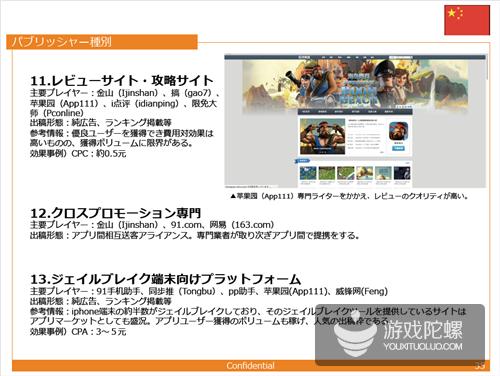Open the first gallery thumbnail with ocean map
This screenshot has height=376, width=500.
pyautogui.click(x=308, y=173)
